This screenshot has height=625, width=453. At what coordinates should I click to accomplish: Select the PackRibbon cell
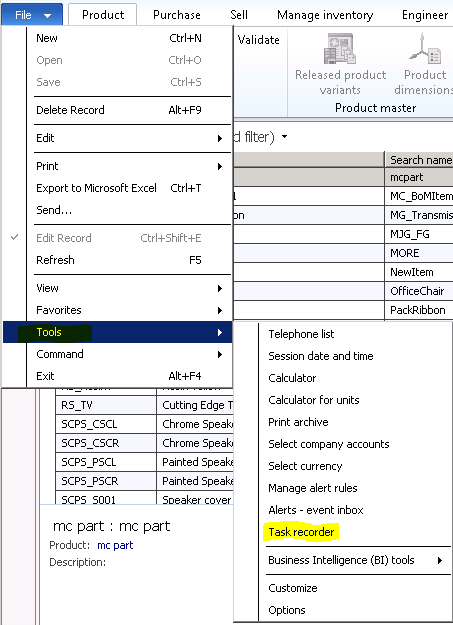click(x=419, y=310)
